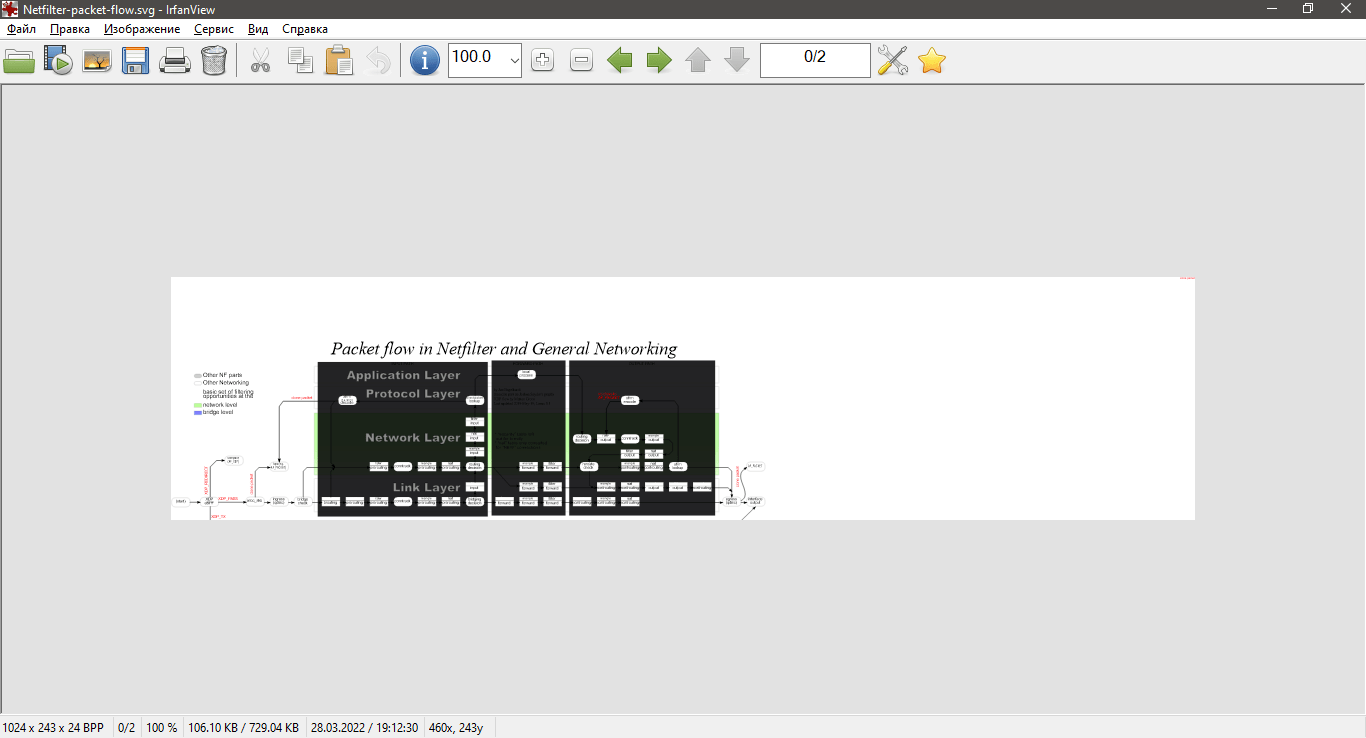Image resolution: width=1366 pixels, height=738 pixels.
Task: Click the 0/2 image counter field
Action: click(815, 60)
